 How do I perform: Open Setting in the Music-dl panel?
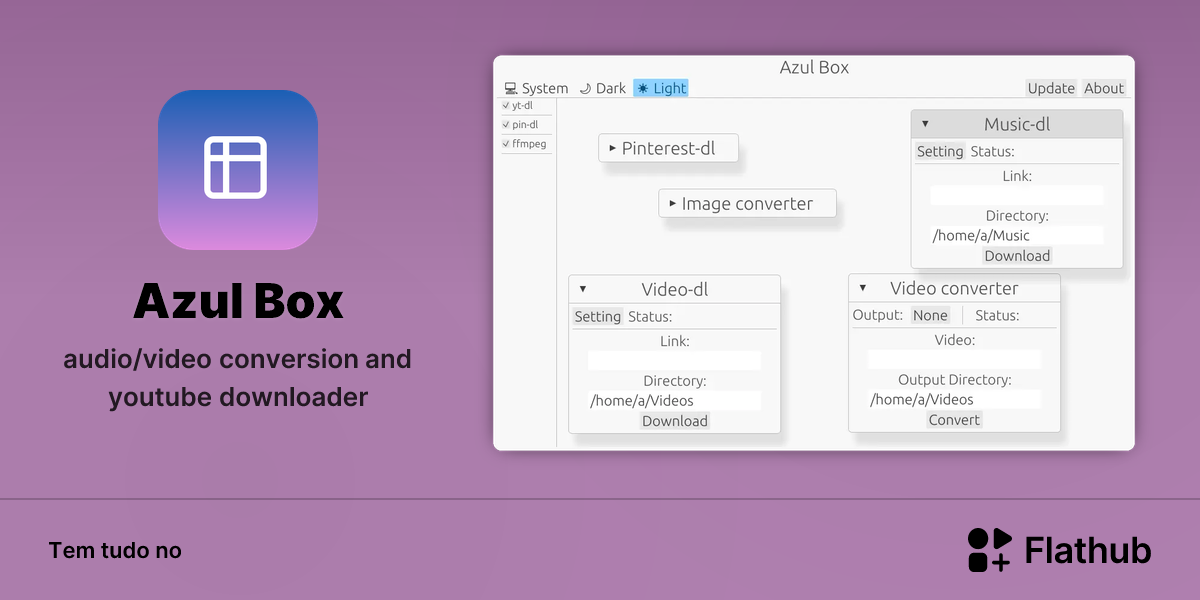point(940,151)
